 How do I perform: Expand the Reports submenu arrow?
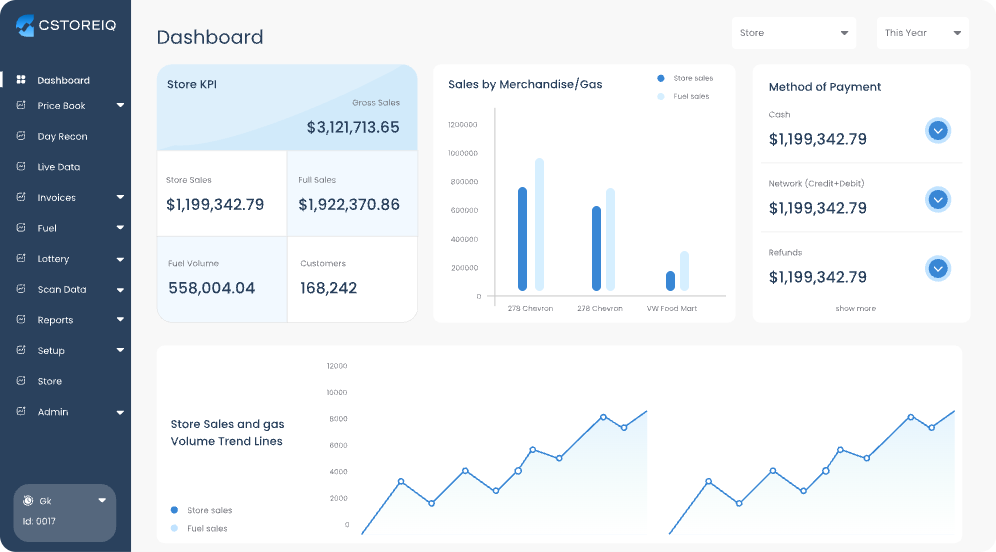pyautogui.click(x=120, y=320)
